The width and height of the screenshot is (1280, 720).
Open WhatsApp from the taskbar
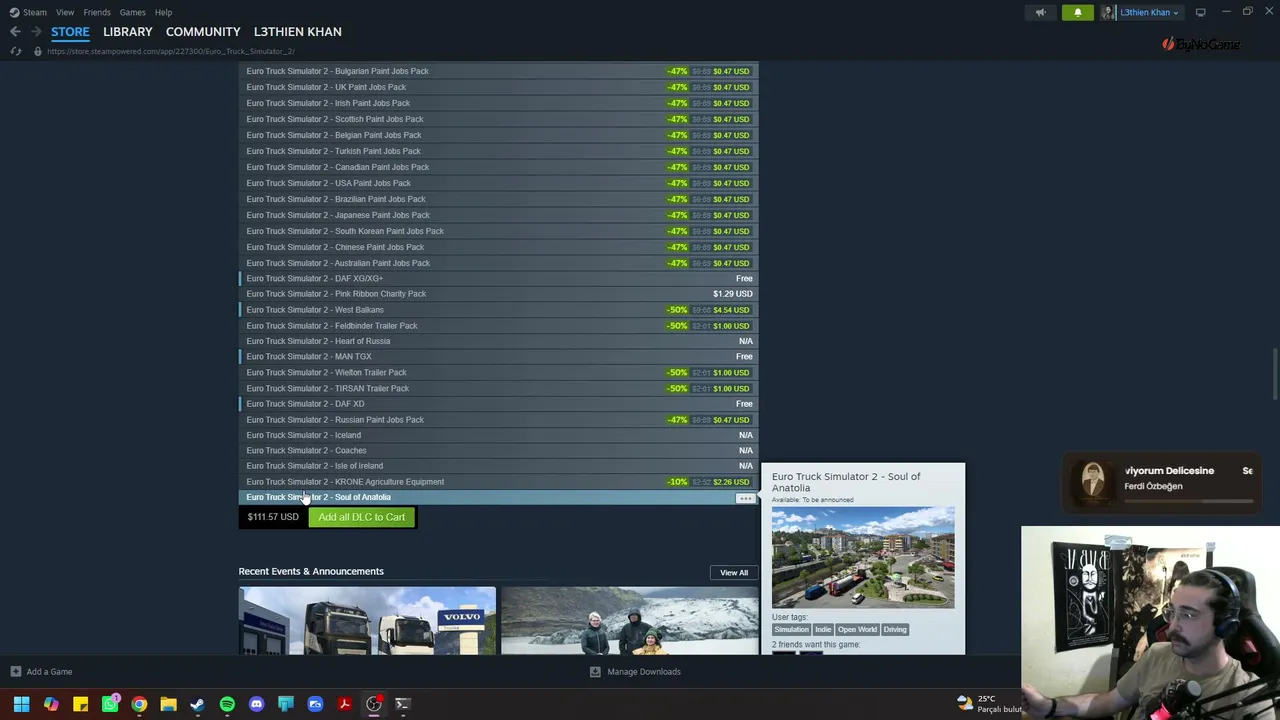pyautogui.click(x=110, y=704)
